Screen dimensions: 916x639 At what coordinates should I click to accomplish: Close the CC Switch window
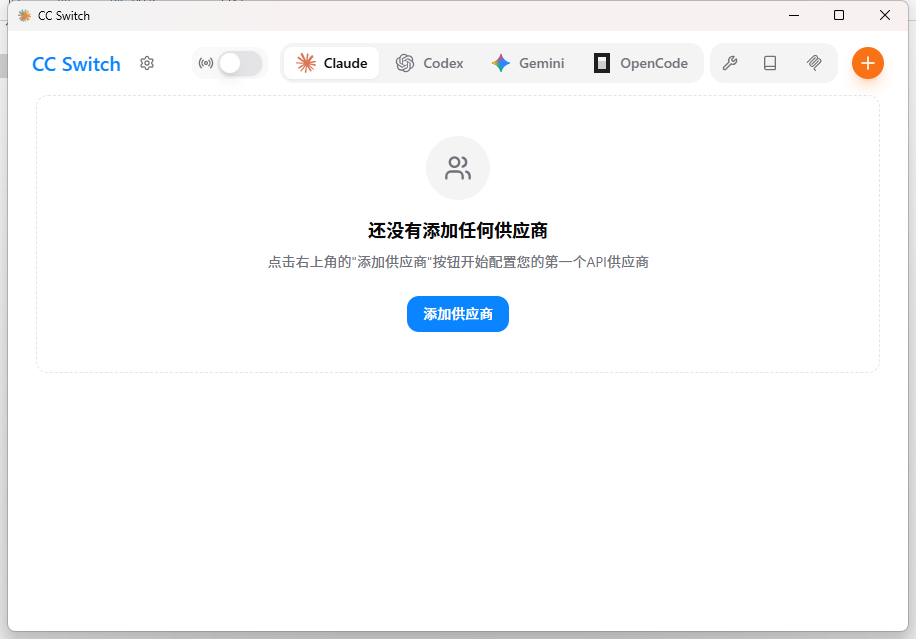885,15
